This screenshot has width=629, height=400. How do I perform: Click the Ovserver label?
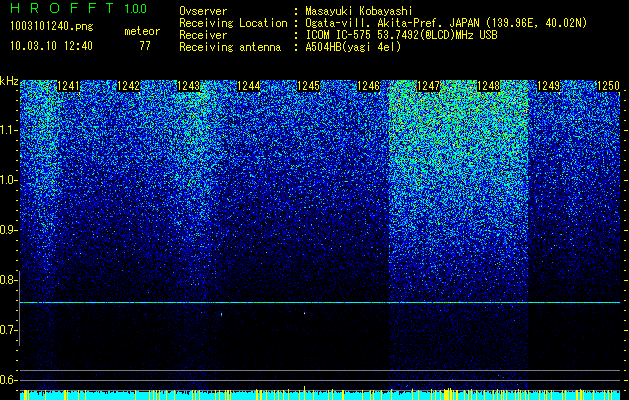(x=203, y=11)
